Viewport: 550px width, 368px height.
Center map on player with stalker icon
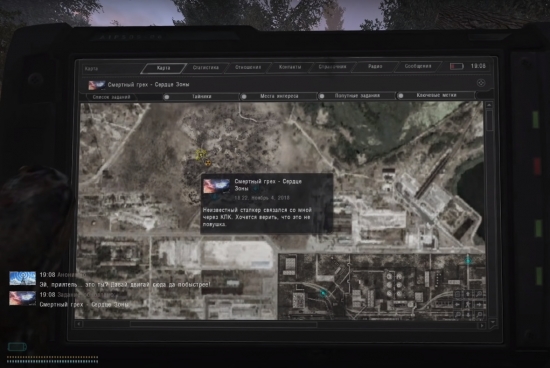468,305
